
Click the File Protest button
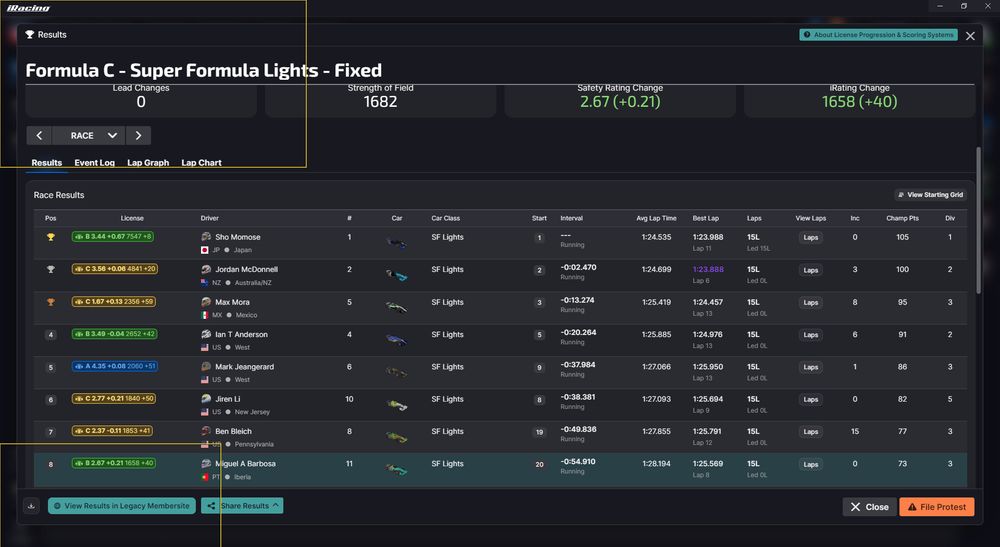(937, 507)
